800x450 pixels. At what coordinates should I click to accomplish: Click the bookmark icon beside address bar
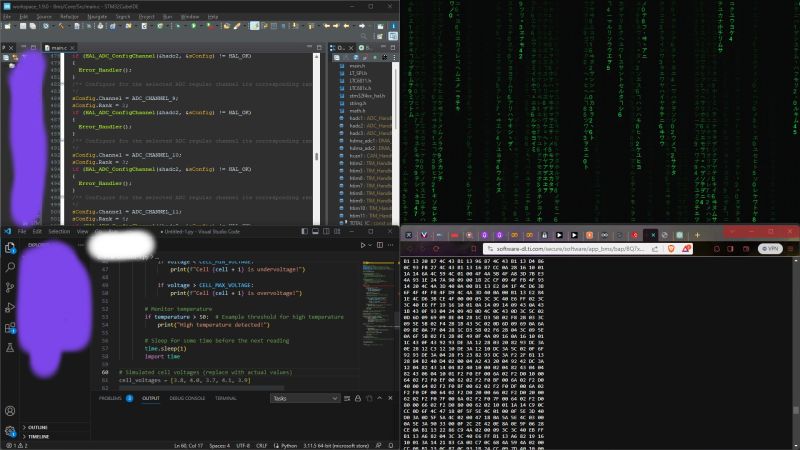(x=473, y=248)
